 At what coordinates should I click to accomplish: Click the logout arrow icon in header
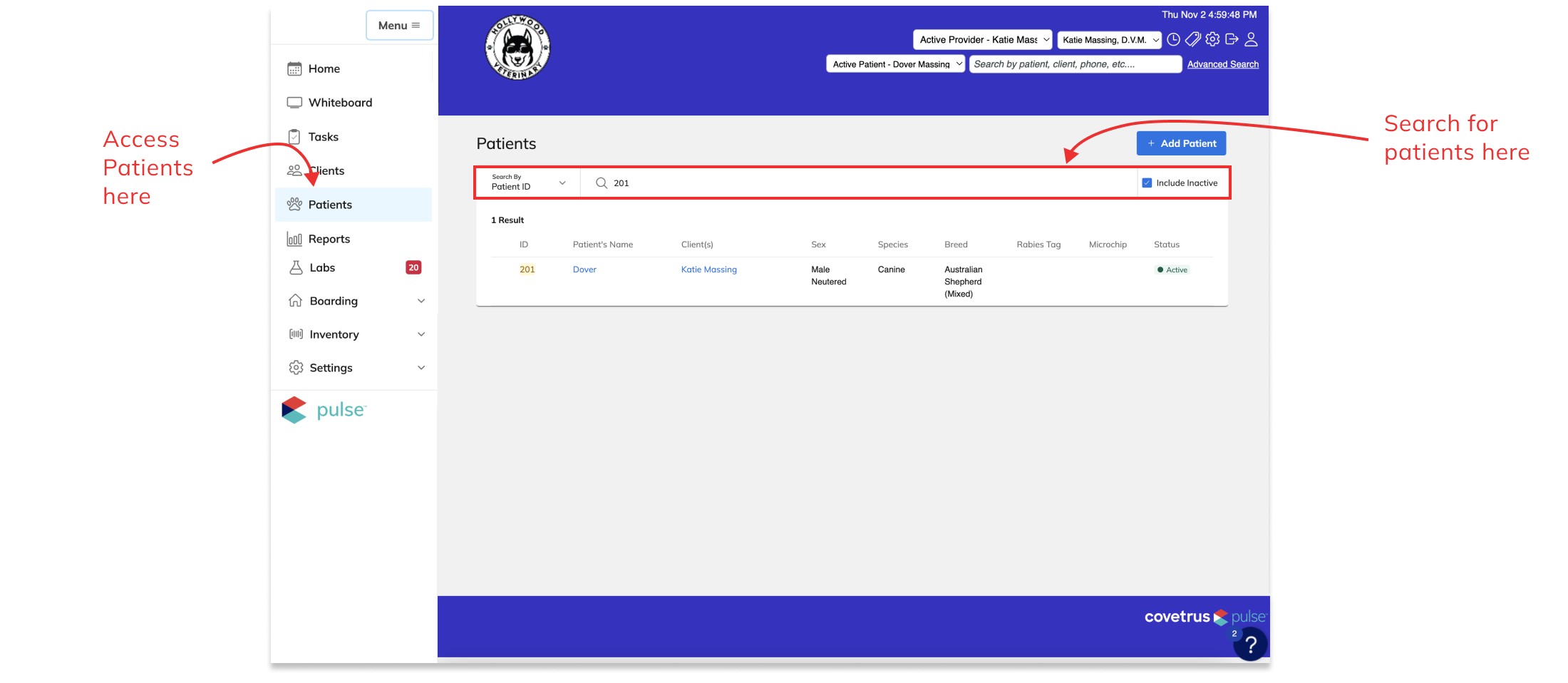[1232, 40]
